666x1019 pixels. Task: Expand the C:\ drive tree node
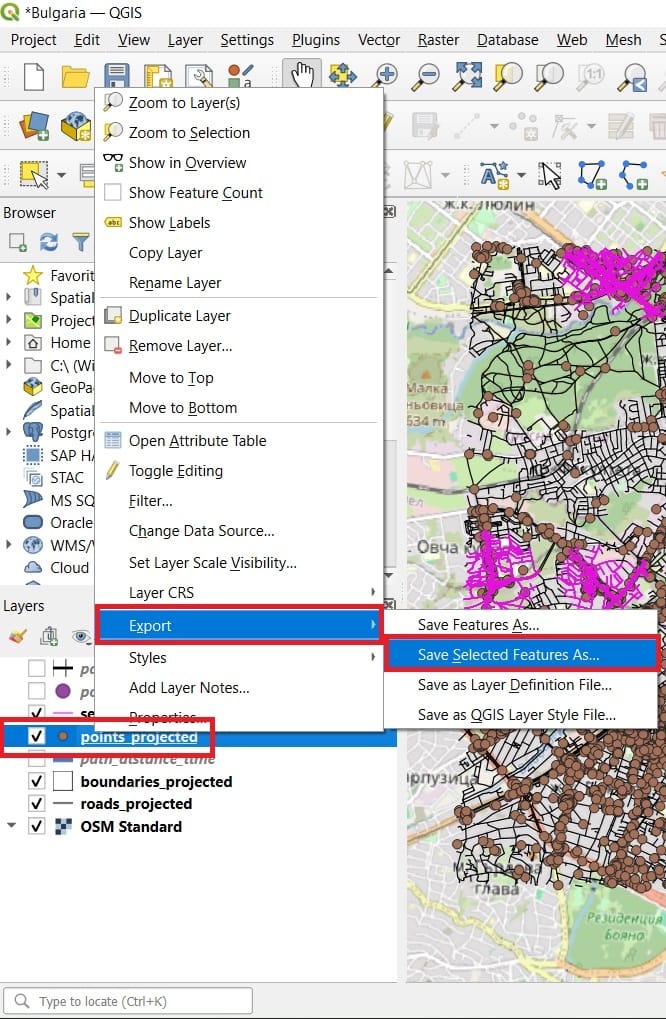tap(8, 365)
